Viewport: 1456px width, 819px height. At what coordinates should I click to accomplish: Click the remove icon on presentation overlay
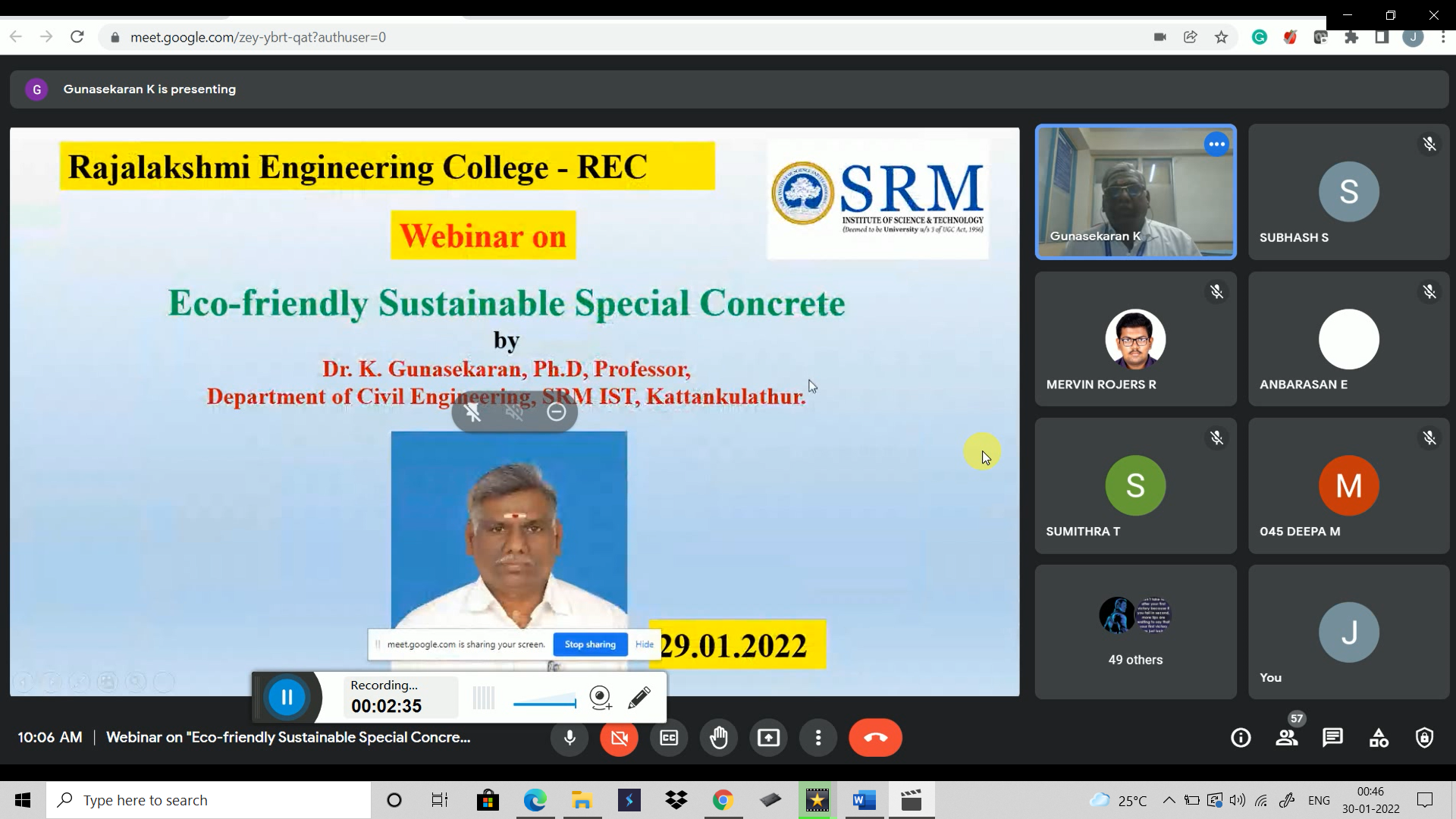tap(556, 412)
